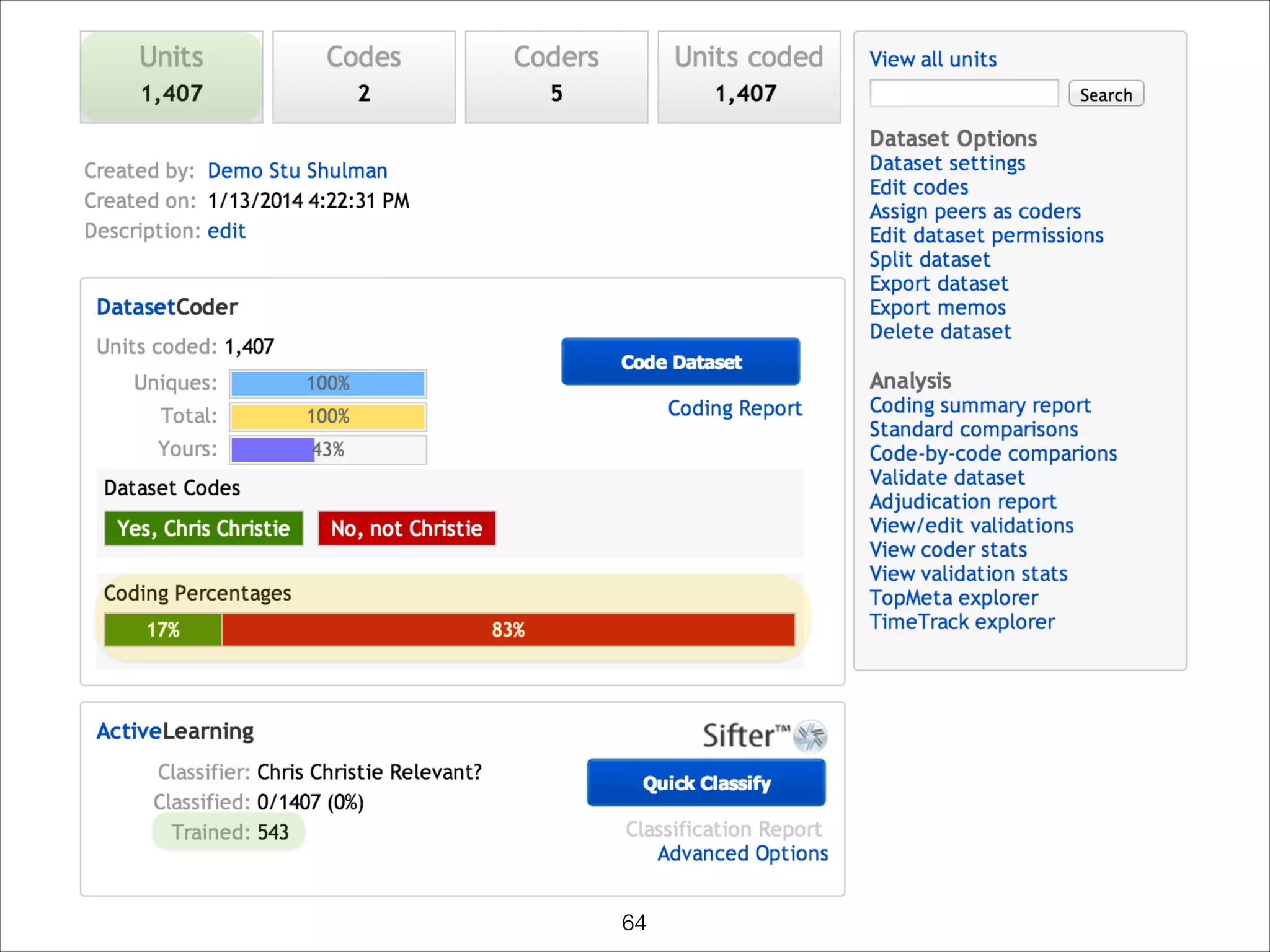This screenshot has width=1270, height=952.
Task: Click the green 17% coding percentage segment
Action: (x=163, y=630)
